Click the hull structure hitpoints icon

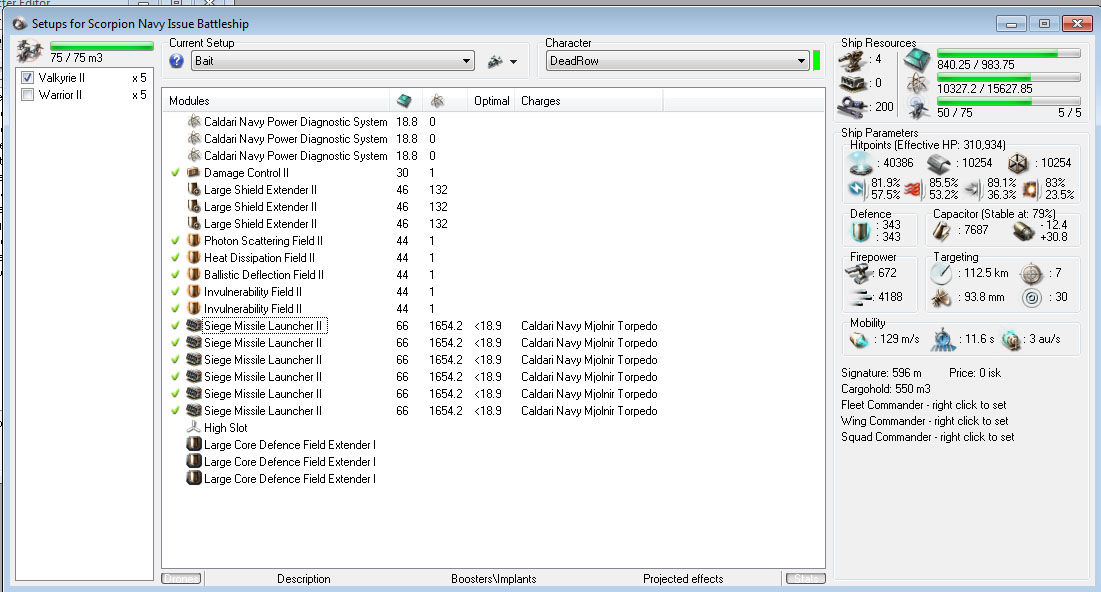pos(1017,164)
